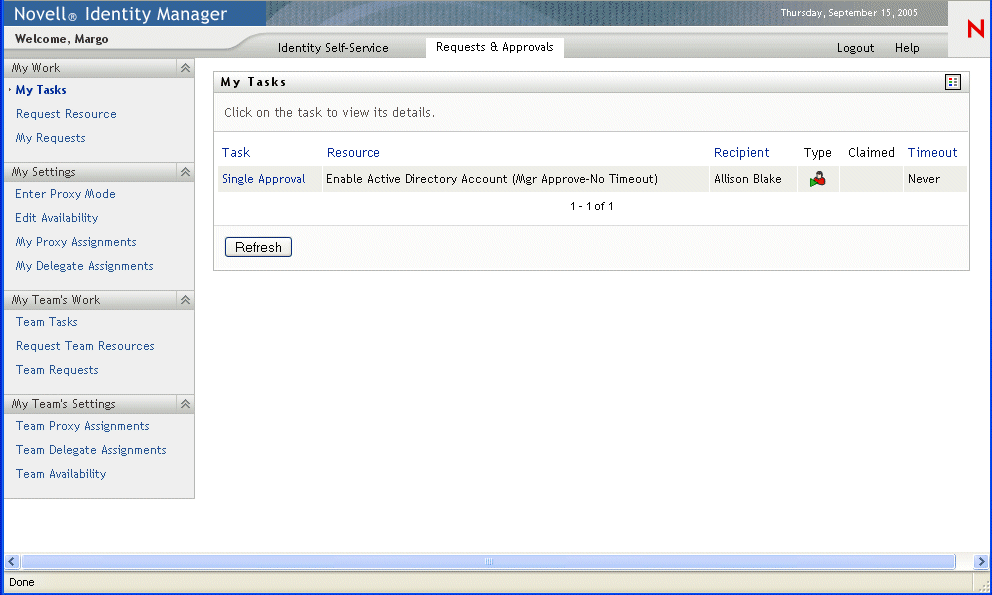
Task: Click the Refresh button
Action: (258, 247)
